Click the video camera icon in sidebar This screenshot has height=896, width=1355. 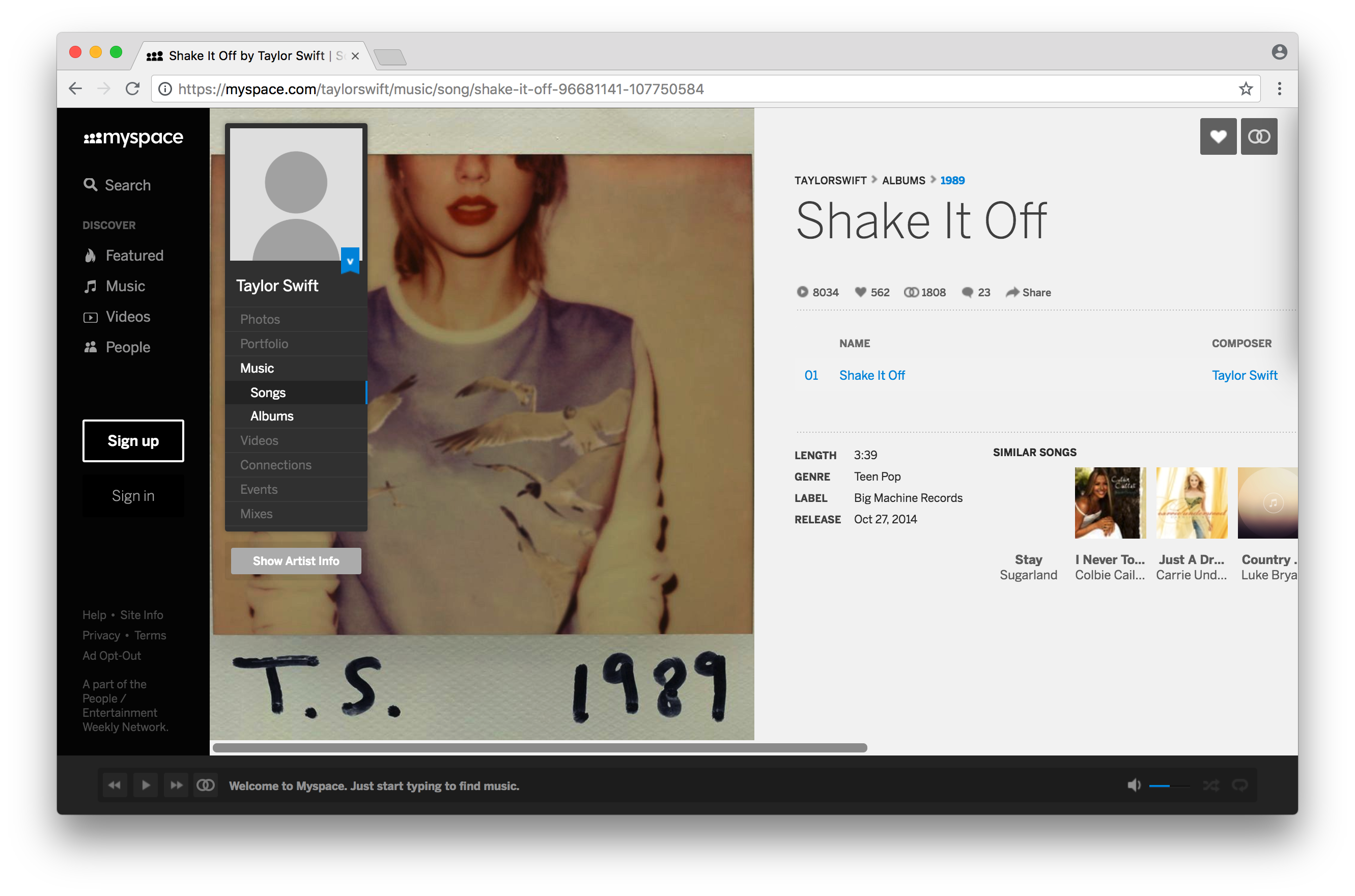point(91,316)
